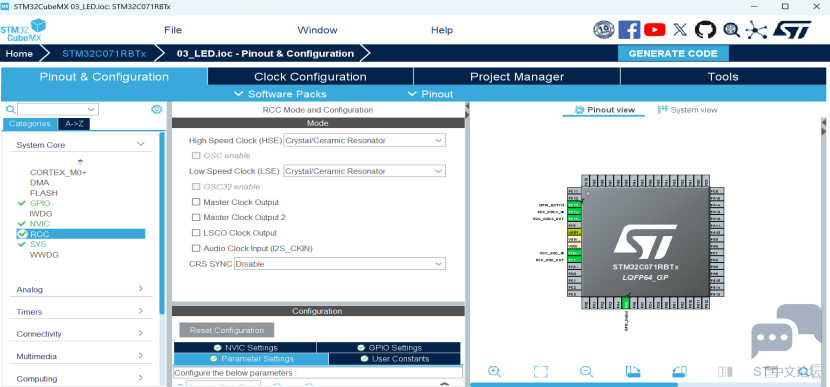Select SYS in System Core list
Image resolution: width=830 pixels, height=387 pixels.
coord(38,245)
